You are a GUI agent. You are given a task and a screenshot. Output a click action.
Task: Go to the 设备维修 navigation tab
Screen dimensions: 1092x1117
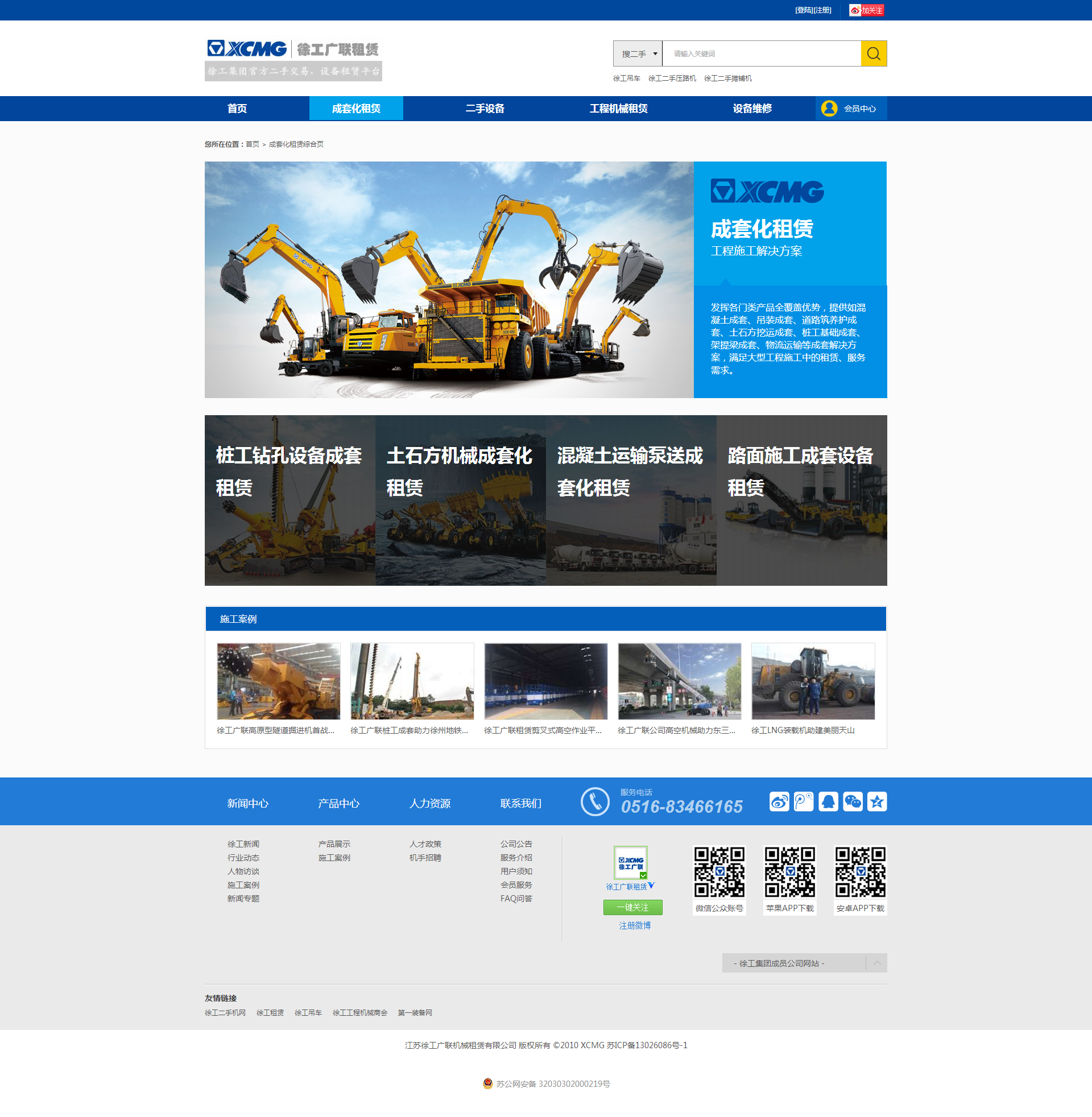pos(752,109)
